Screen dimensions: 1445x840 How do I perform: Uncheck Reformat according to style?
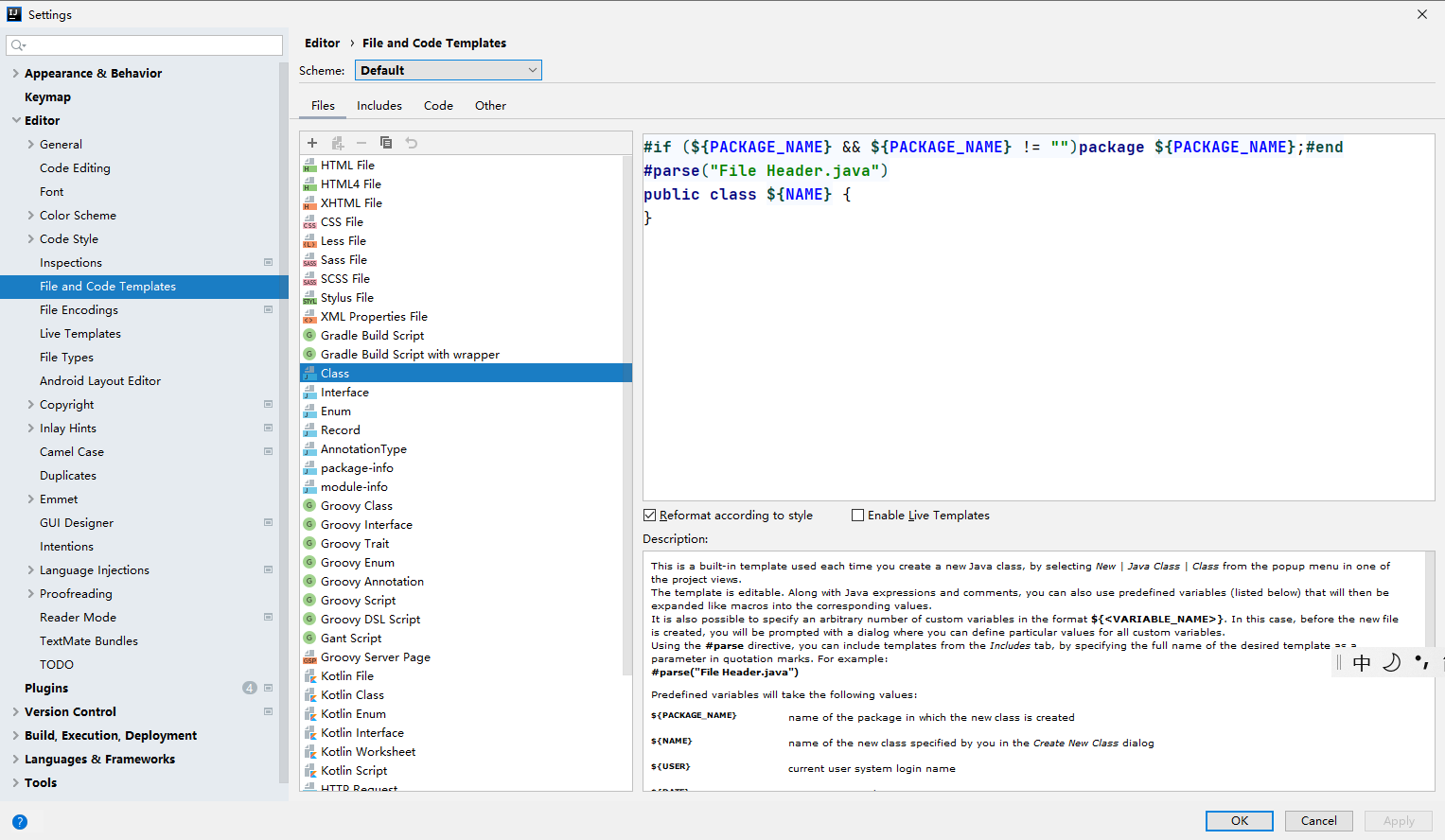[649, 516]
